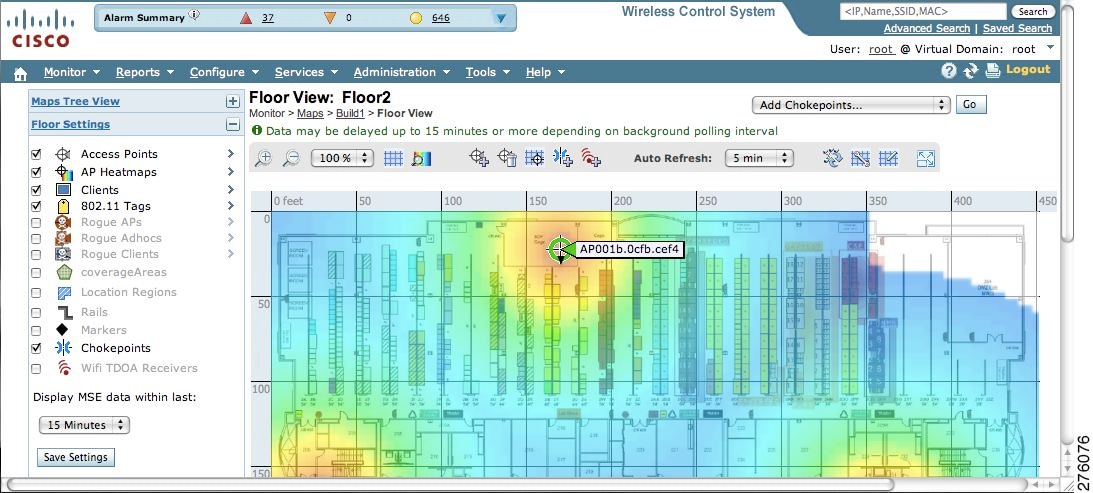This screenshot has width=1093, height=493.
Task: Open the Services menu
Action: coord(306,72)
